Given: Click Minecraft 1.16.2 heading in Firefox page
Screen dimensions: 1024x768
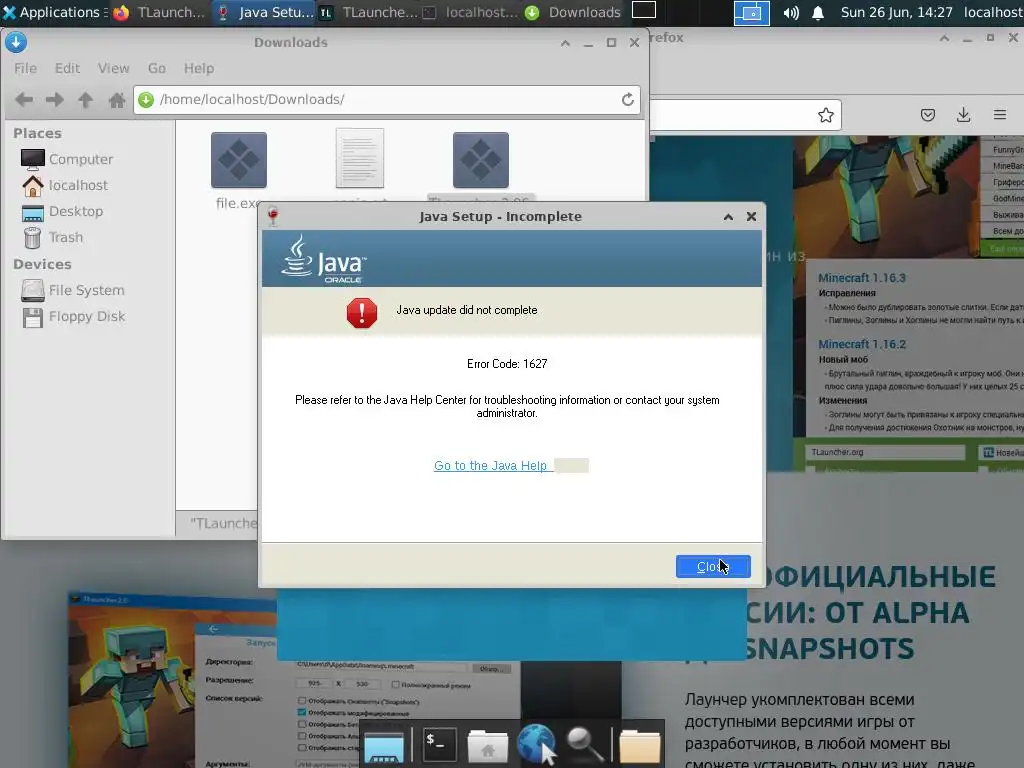Looking at the screenshot, I should point(861,344).
